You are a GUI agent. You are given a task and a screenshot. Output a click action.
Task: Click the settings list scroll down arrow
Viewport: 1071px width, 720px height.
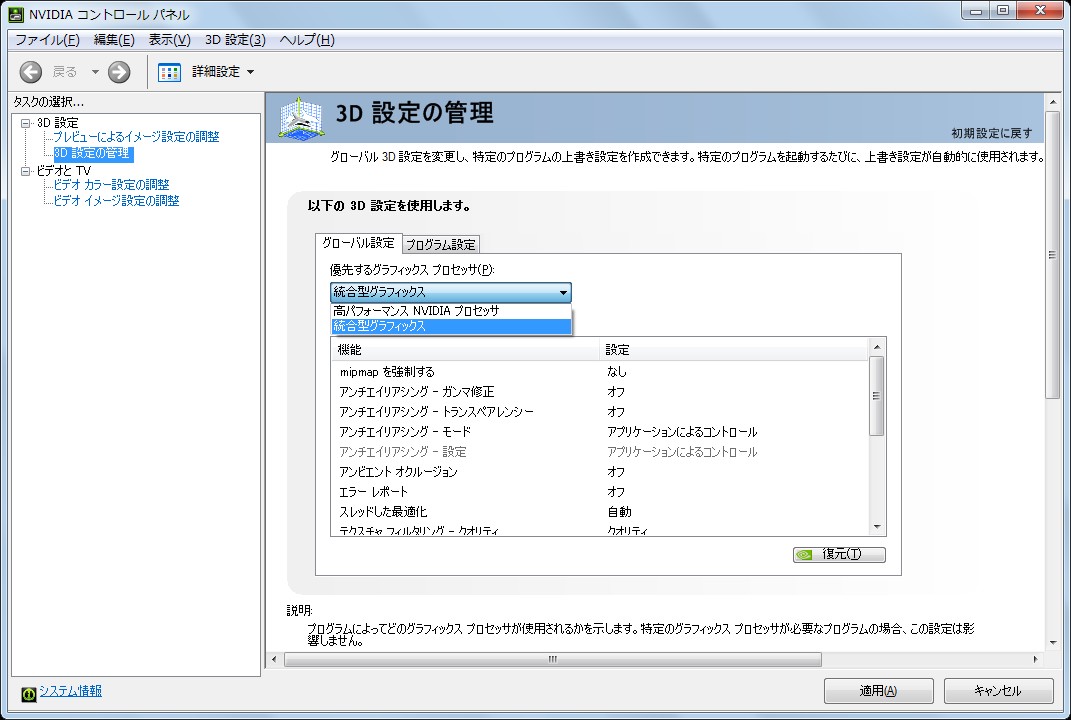pyautogui.click(x=877, y=527)
